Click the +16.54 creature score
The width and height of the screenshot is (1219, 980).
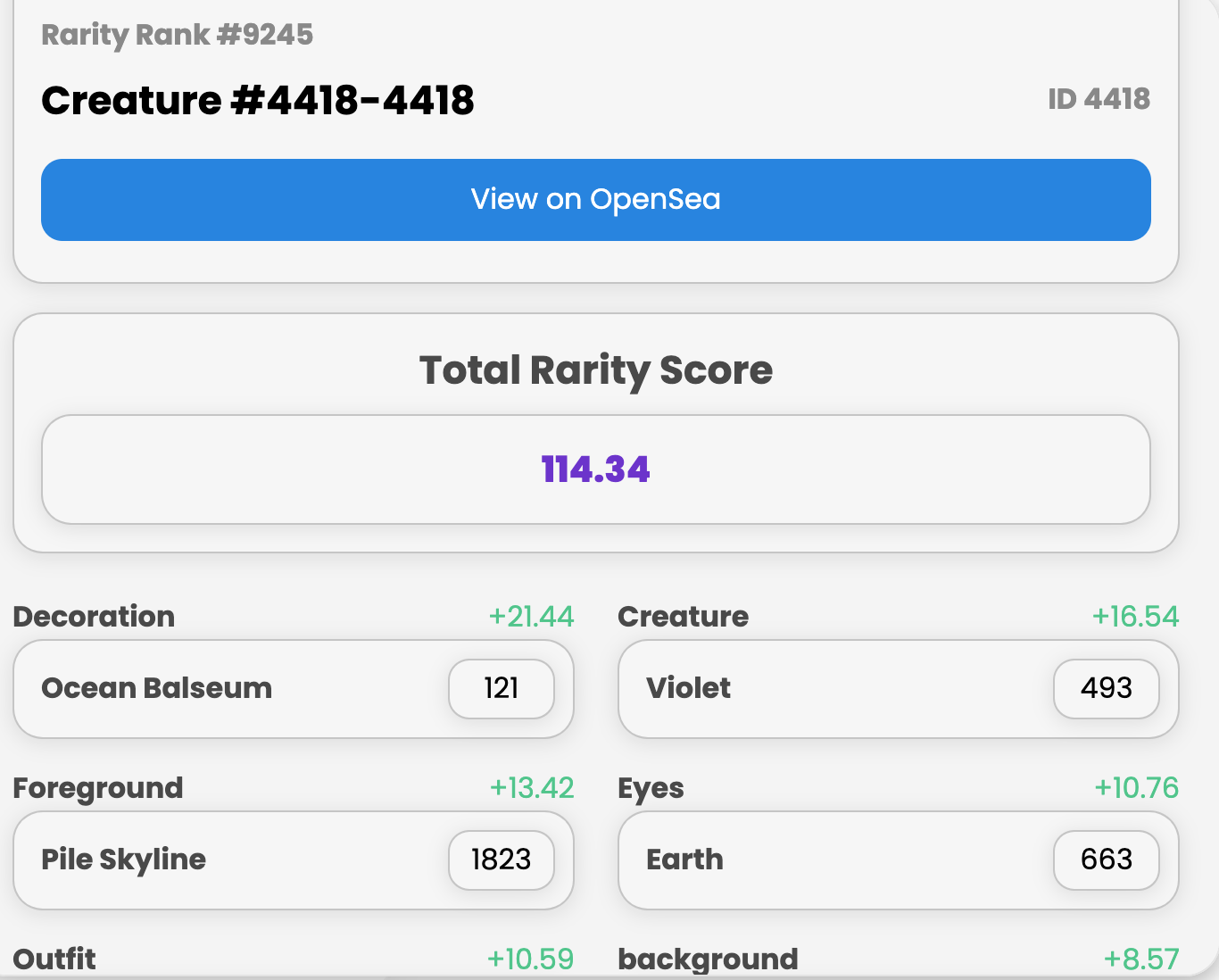pos(1136,617)
